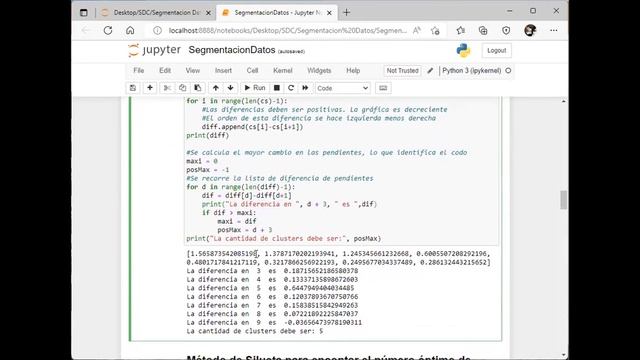Screen dimensions: 640x360
Task: Cut selected cells with scissors icon
Action: click(167, 88)
